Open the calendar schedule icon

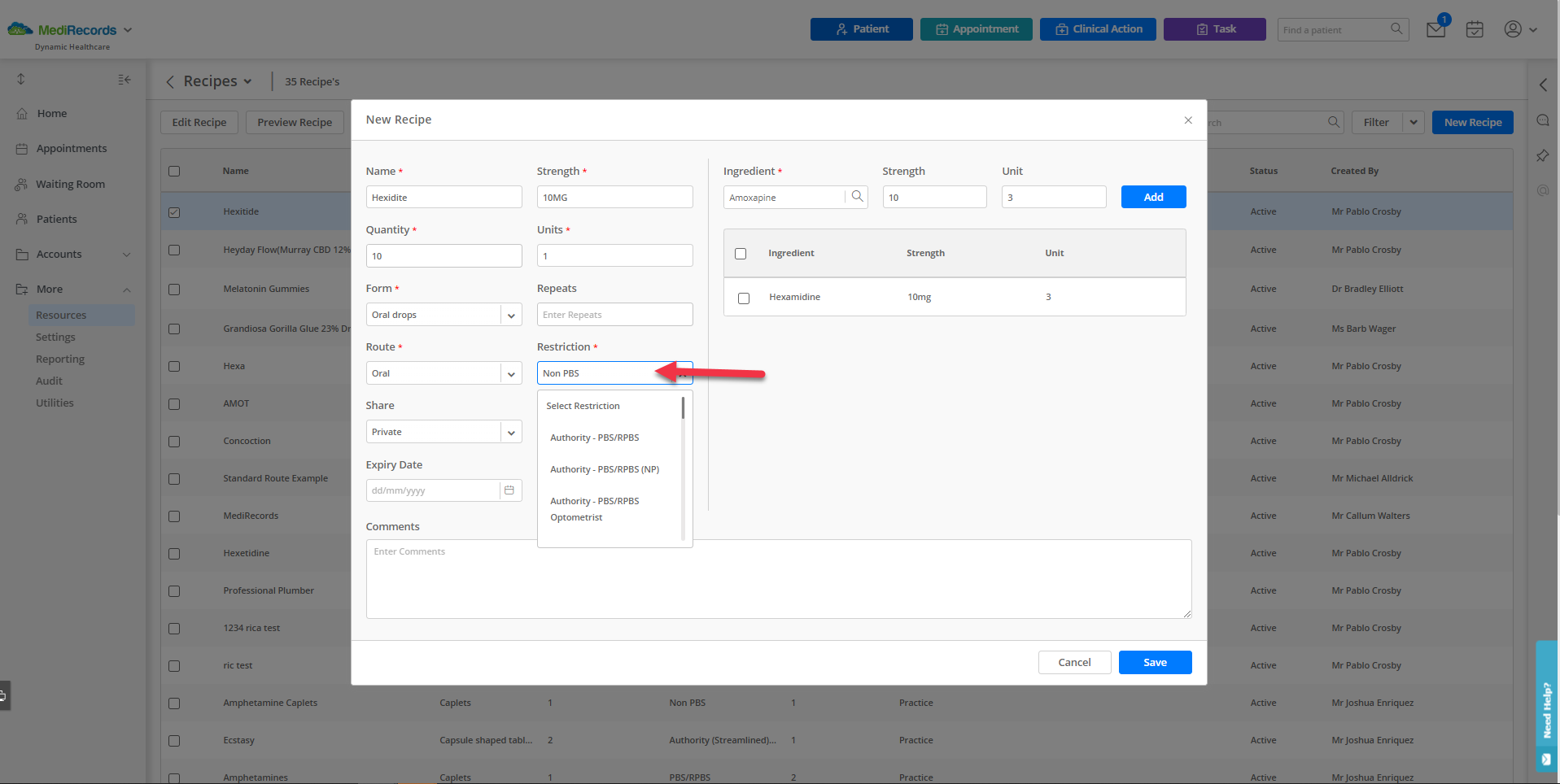coord(1474,29)
